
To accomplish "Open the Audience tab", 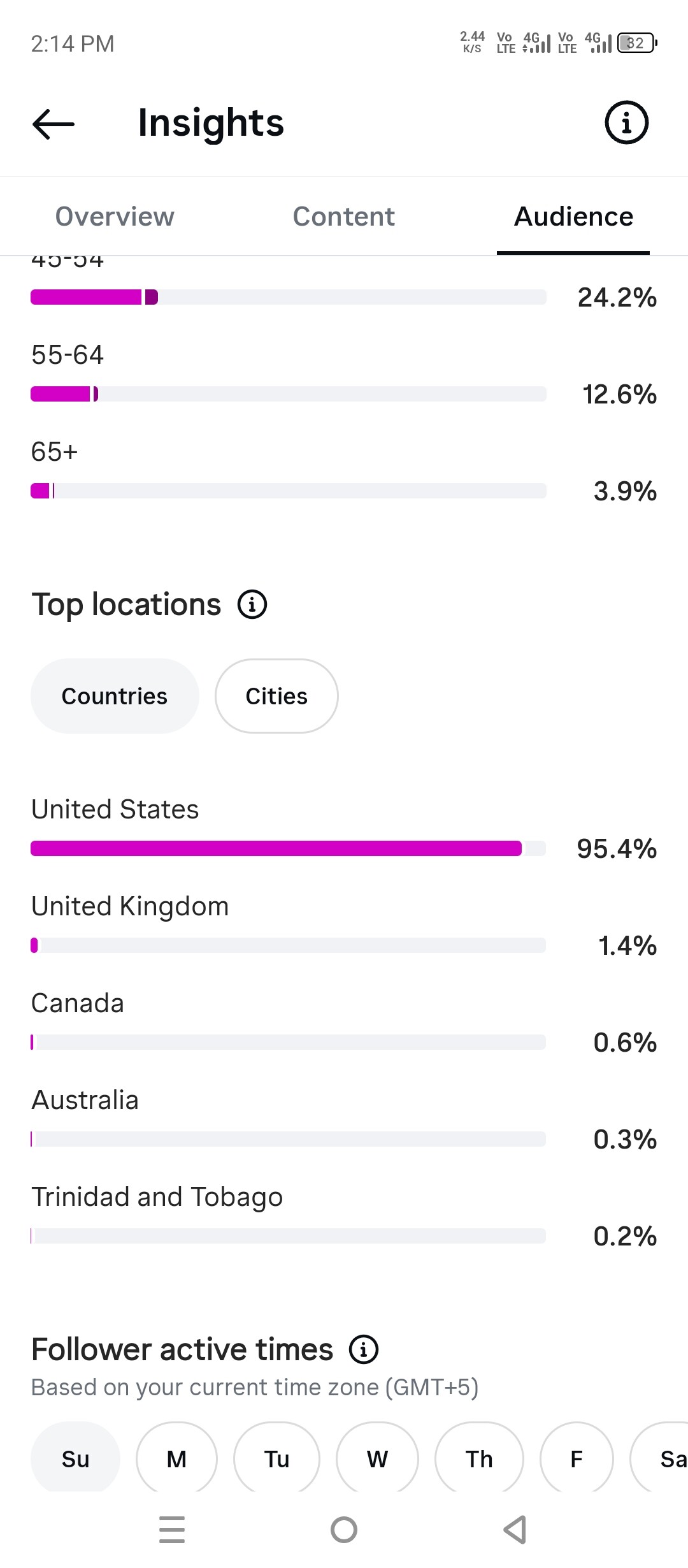I will pyautogui.click(x=573, y=217).
